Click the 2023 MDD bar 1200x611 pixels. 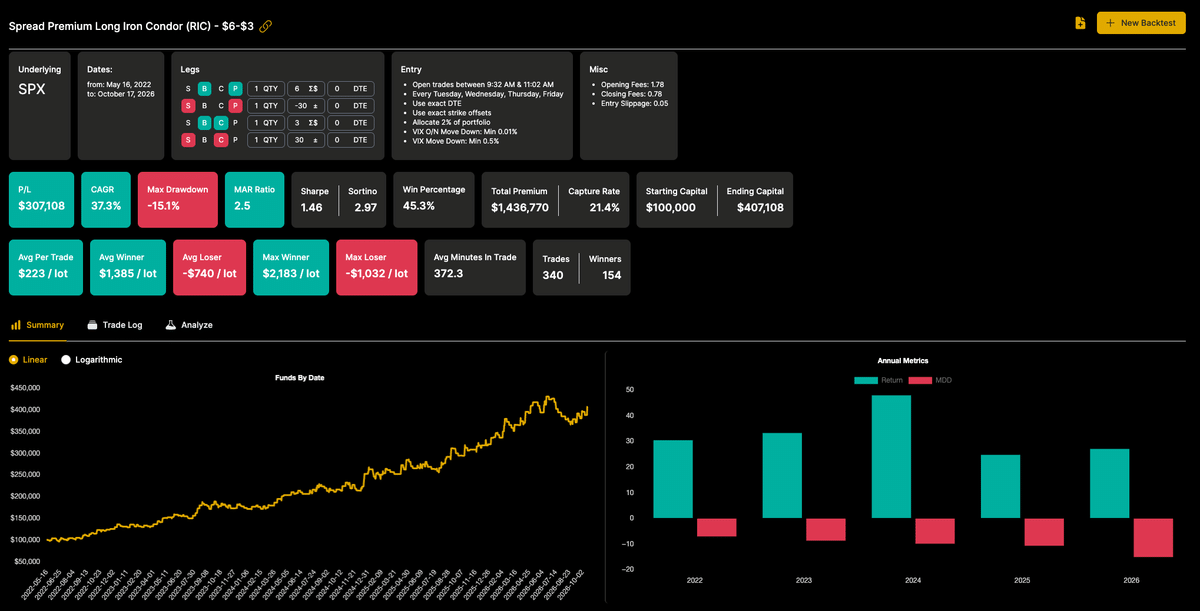click(826, 529)
